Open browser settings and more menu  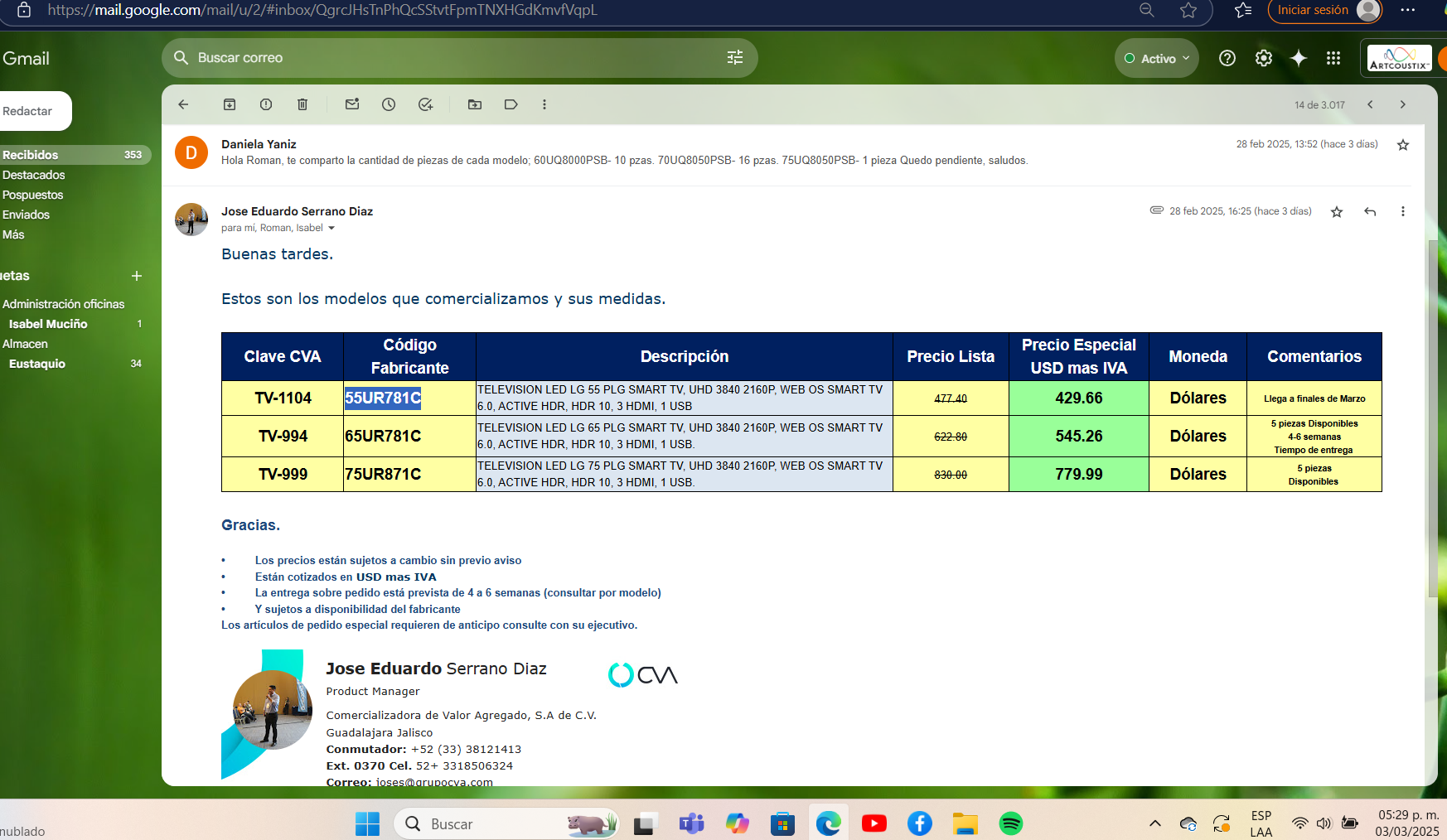(x=1408, y=10)
